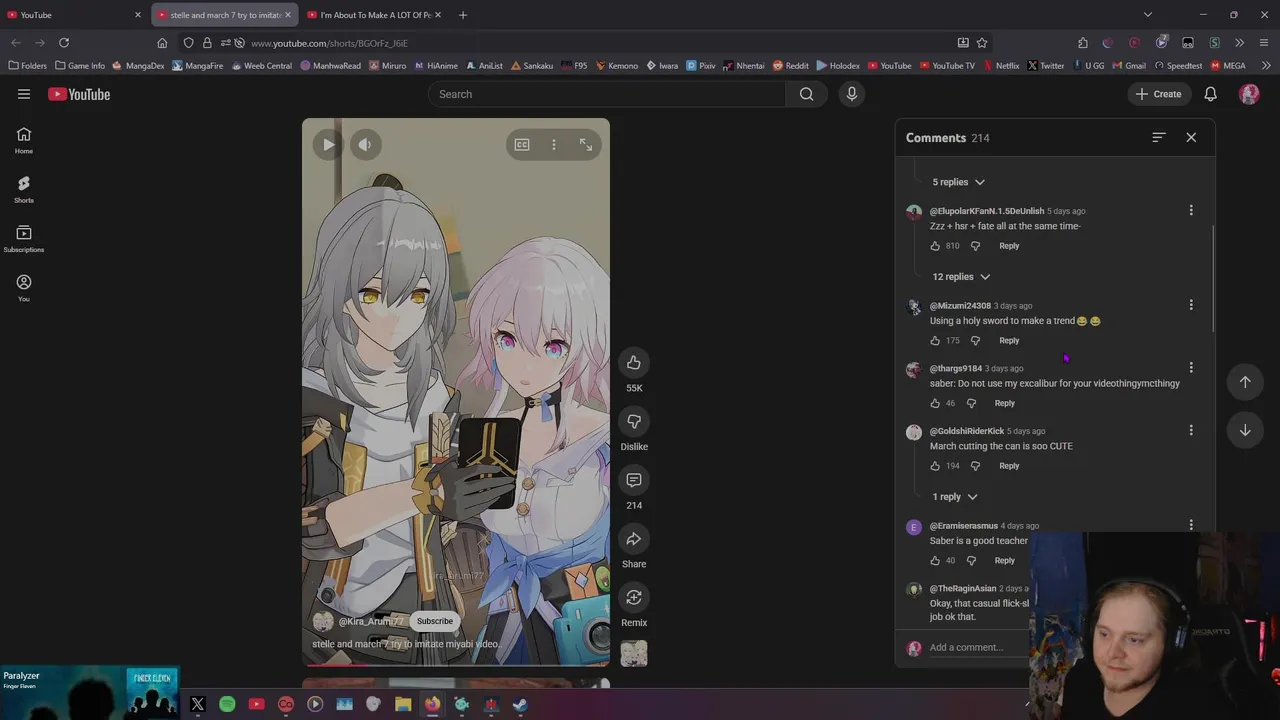Reply to the @Mizumi24308 comment
1280x720 pixels.
tap(1009, 341)
